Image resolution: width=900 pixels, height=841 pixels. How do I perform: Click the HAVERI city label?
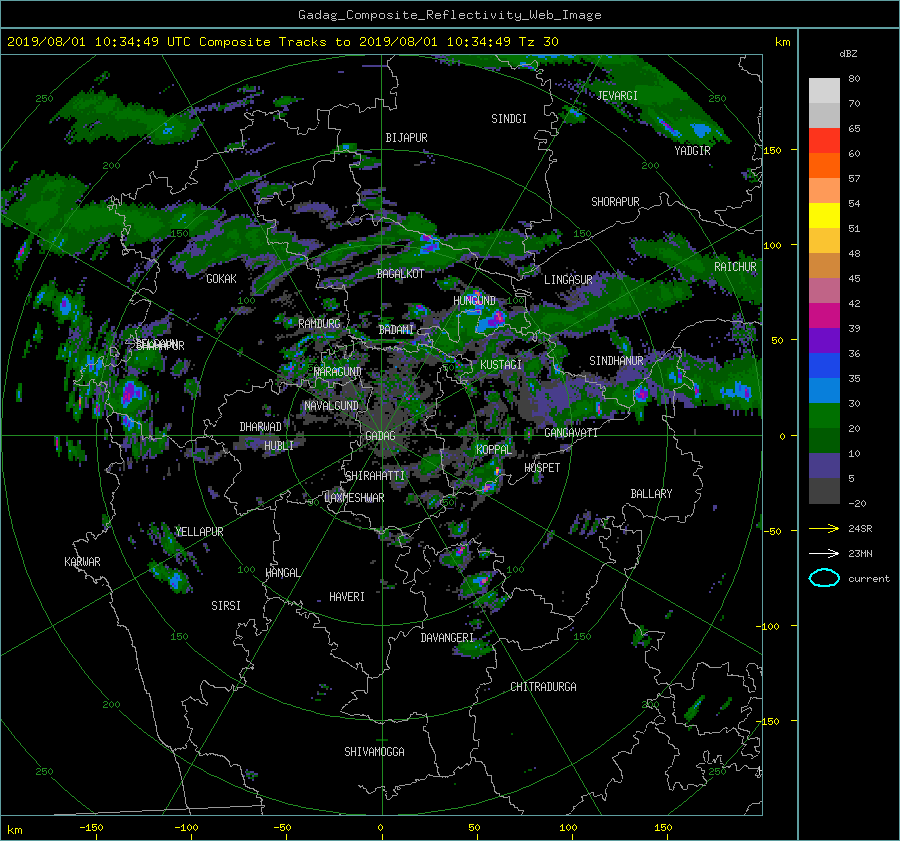click(x=347, y=597)
